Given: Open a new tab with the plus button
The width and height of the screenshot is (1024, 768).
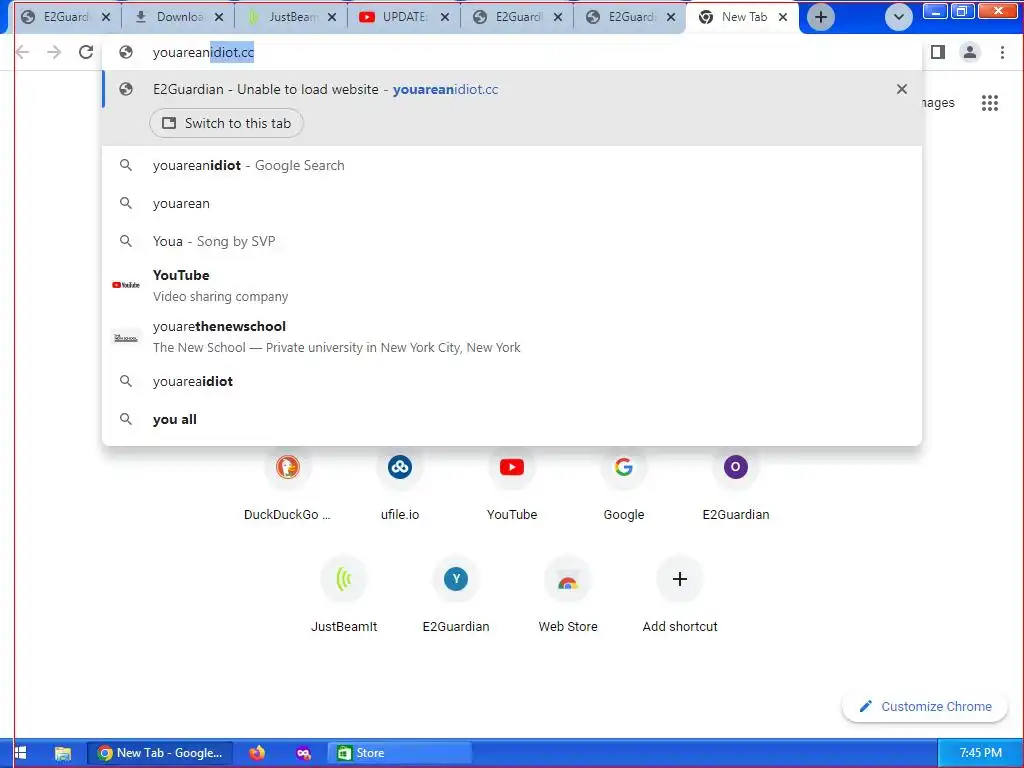Looking at the screenshot, I should 821,17.
